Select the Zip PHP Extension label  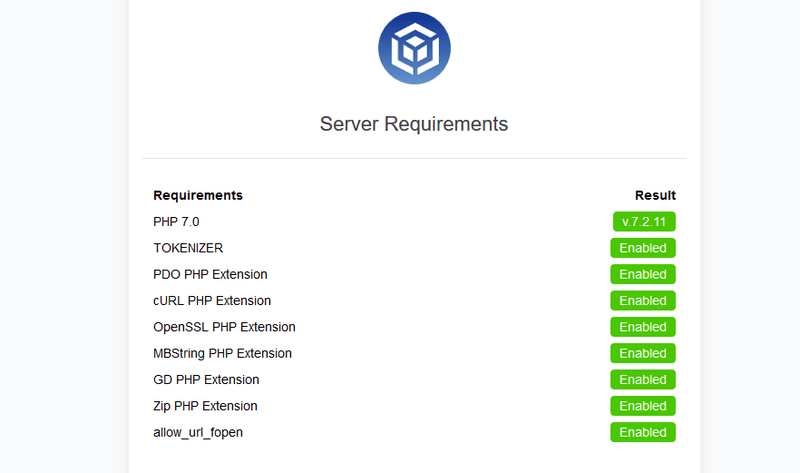205,406
